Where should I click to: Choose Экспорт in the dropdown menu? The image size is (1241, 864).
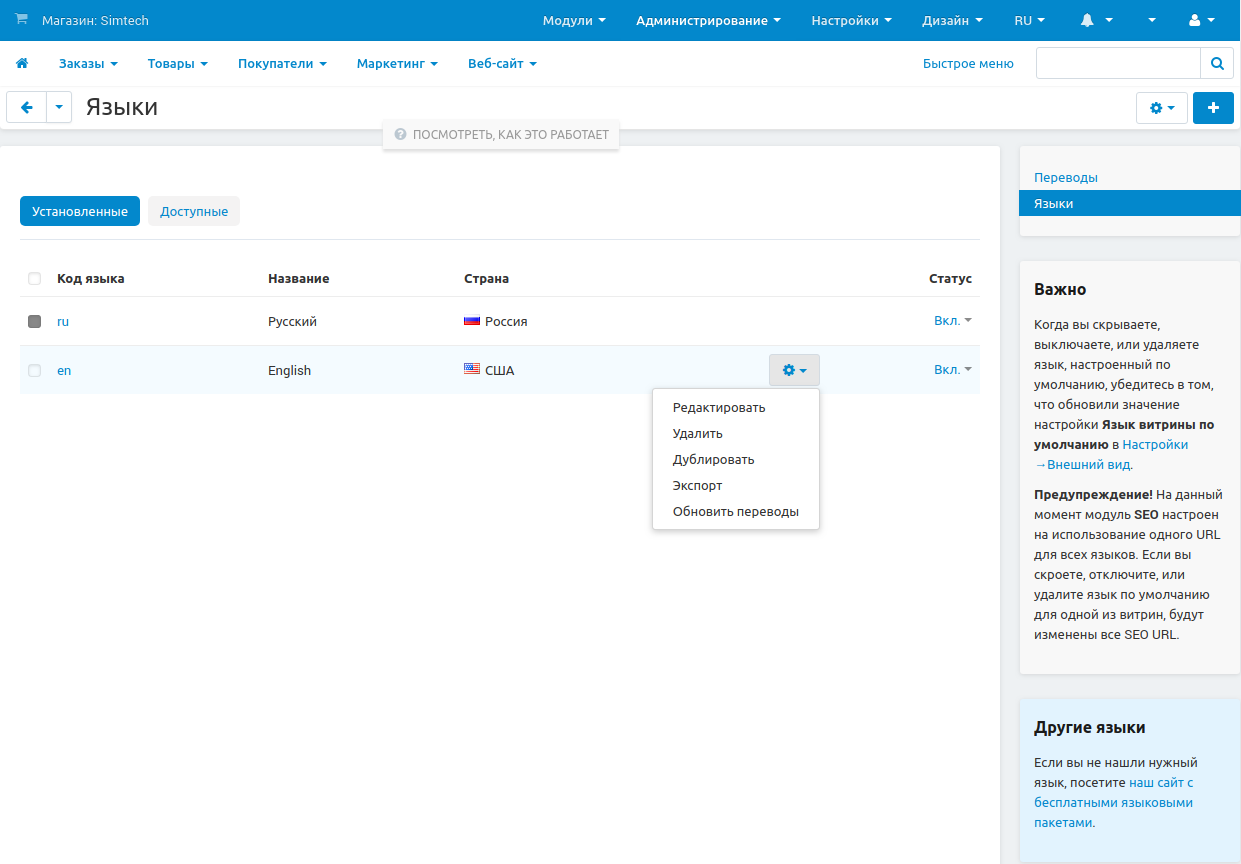tap(697, 486)
